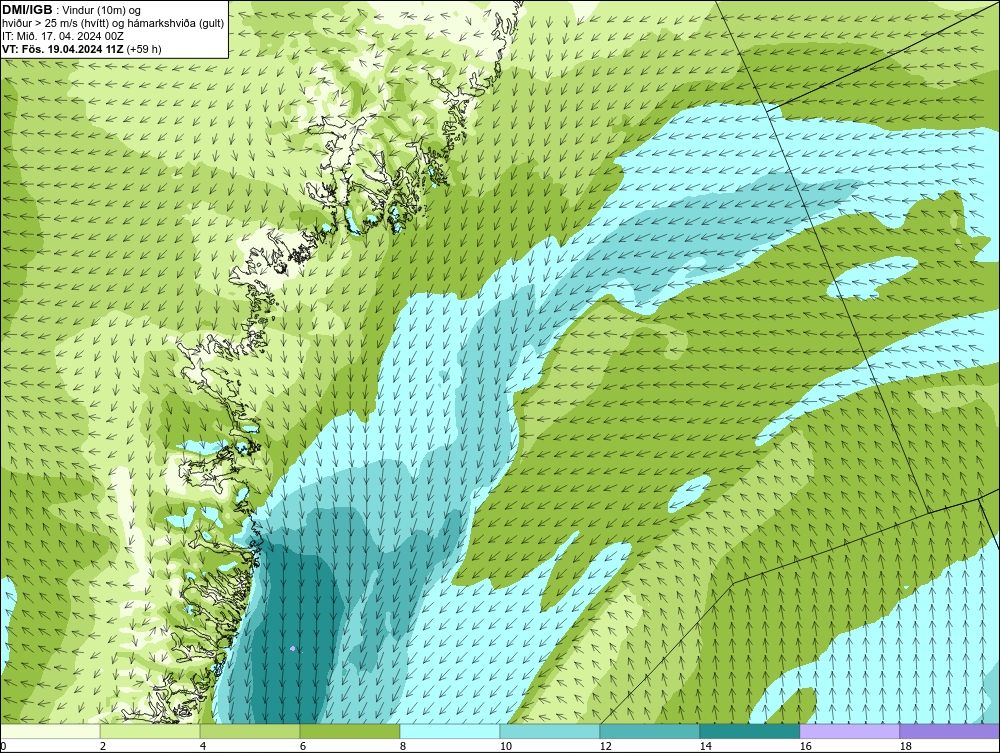This screenshot has height=753, width=1000.
Task: Click the 12-14 m/s teal legend swatch
Action: (x=649, y=731)
